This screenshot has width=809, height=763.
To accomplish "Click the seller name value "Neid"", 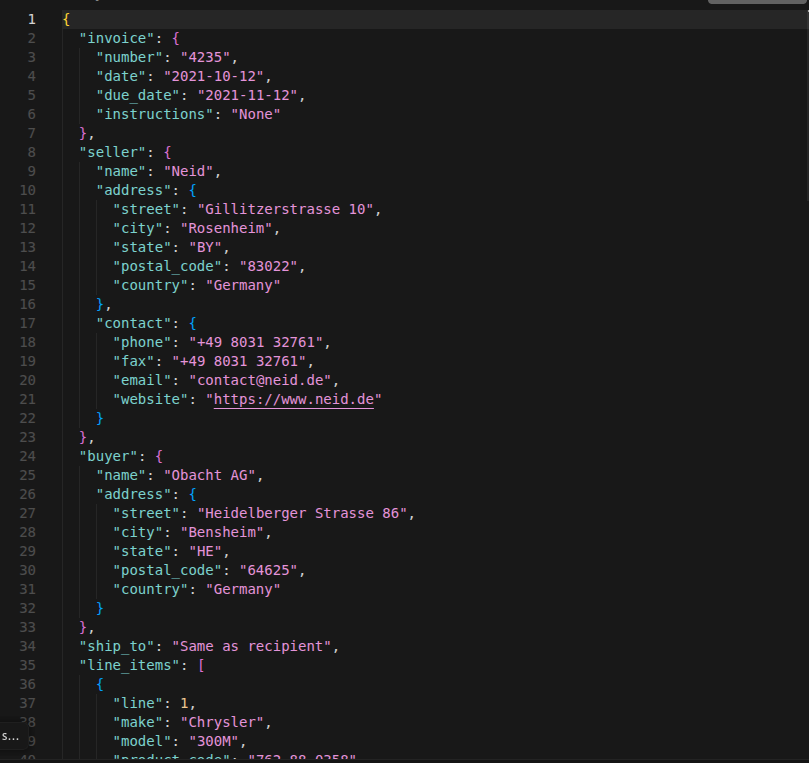I will (x=188, y=172).
